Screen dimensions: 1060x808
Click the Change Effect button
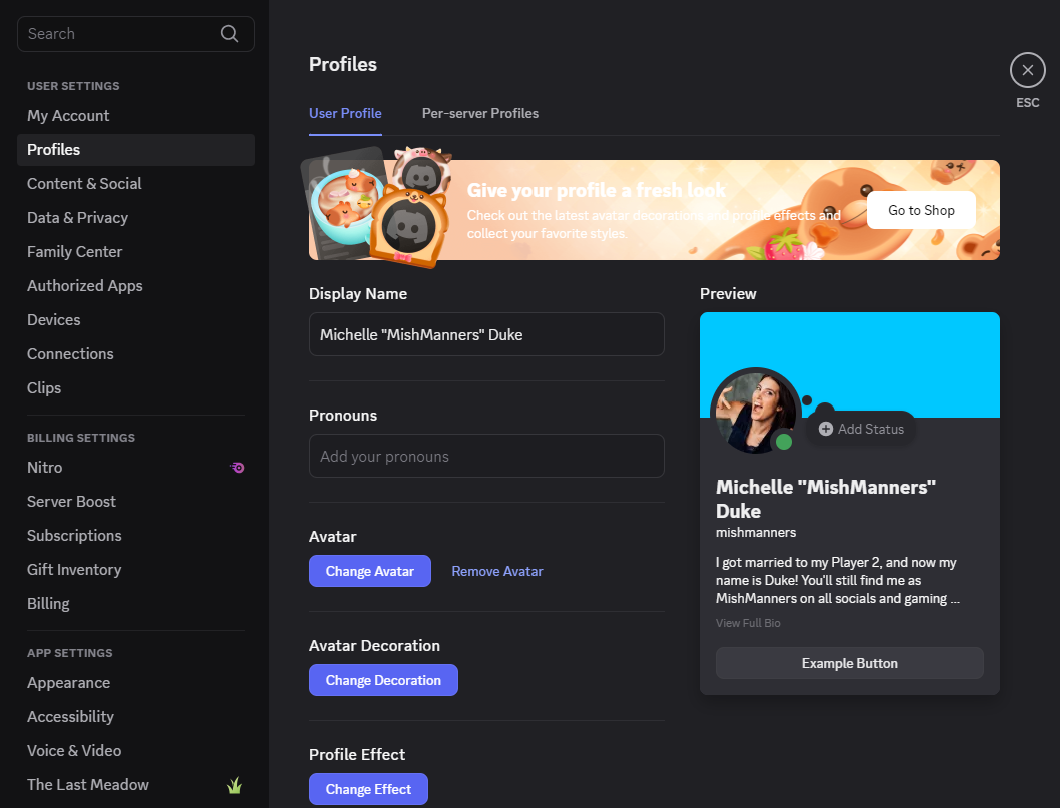368,789
